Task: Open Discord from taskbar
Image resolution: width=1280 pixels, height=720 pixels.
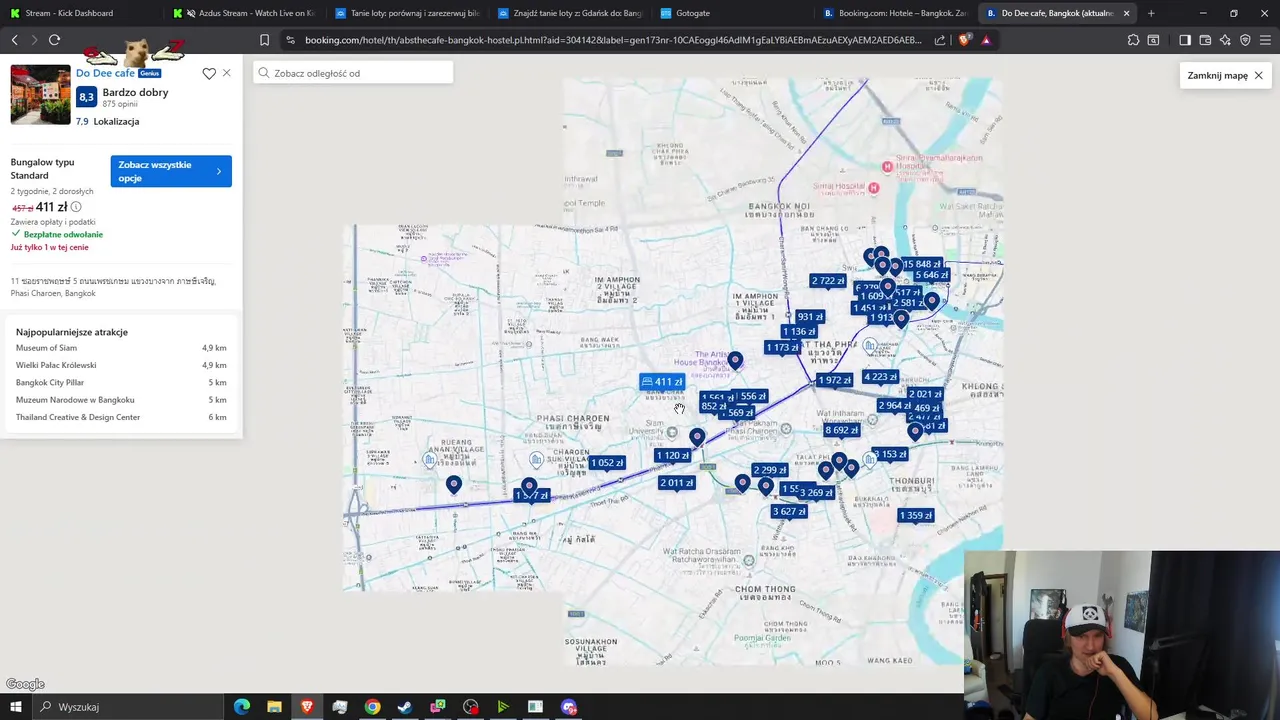Action: pyautogui.click(x=569, y=707)
